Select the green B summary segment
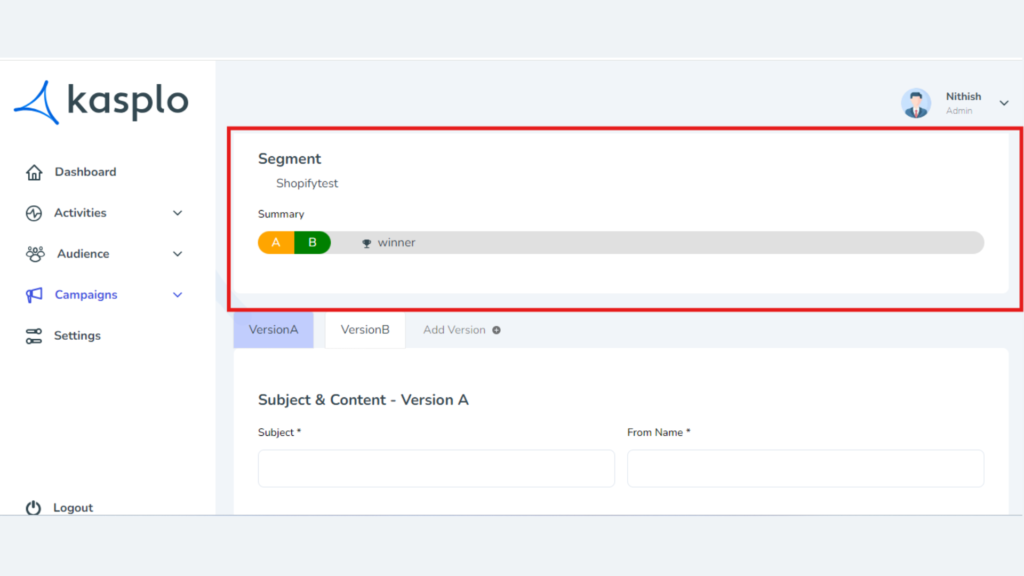1024x576 pixels. coord(313,242)
